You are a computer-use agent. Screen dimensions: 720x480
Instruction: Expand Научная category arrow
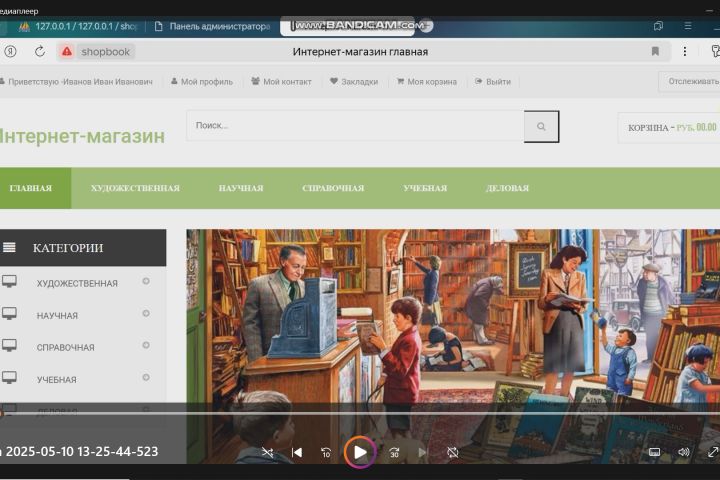pos(146,313)
